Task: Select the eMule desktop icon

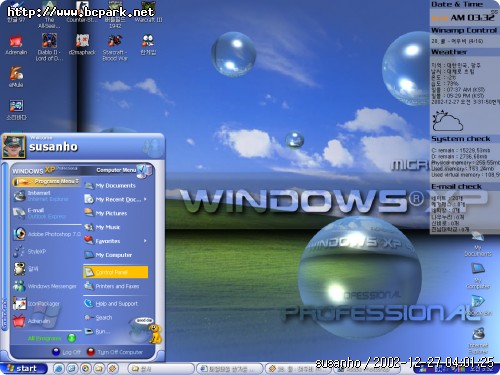Action: point(16,77)
